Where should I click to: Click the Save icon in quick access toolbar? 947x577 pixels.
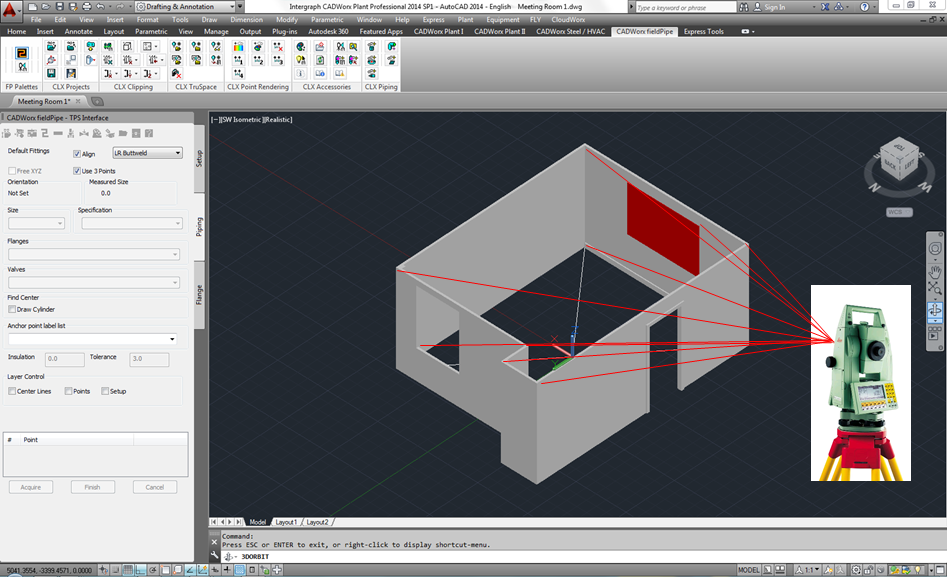(59, 7)
